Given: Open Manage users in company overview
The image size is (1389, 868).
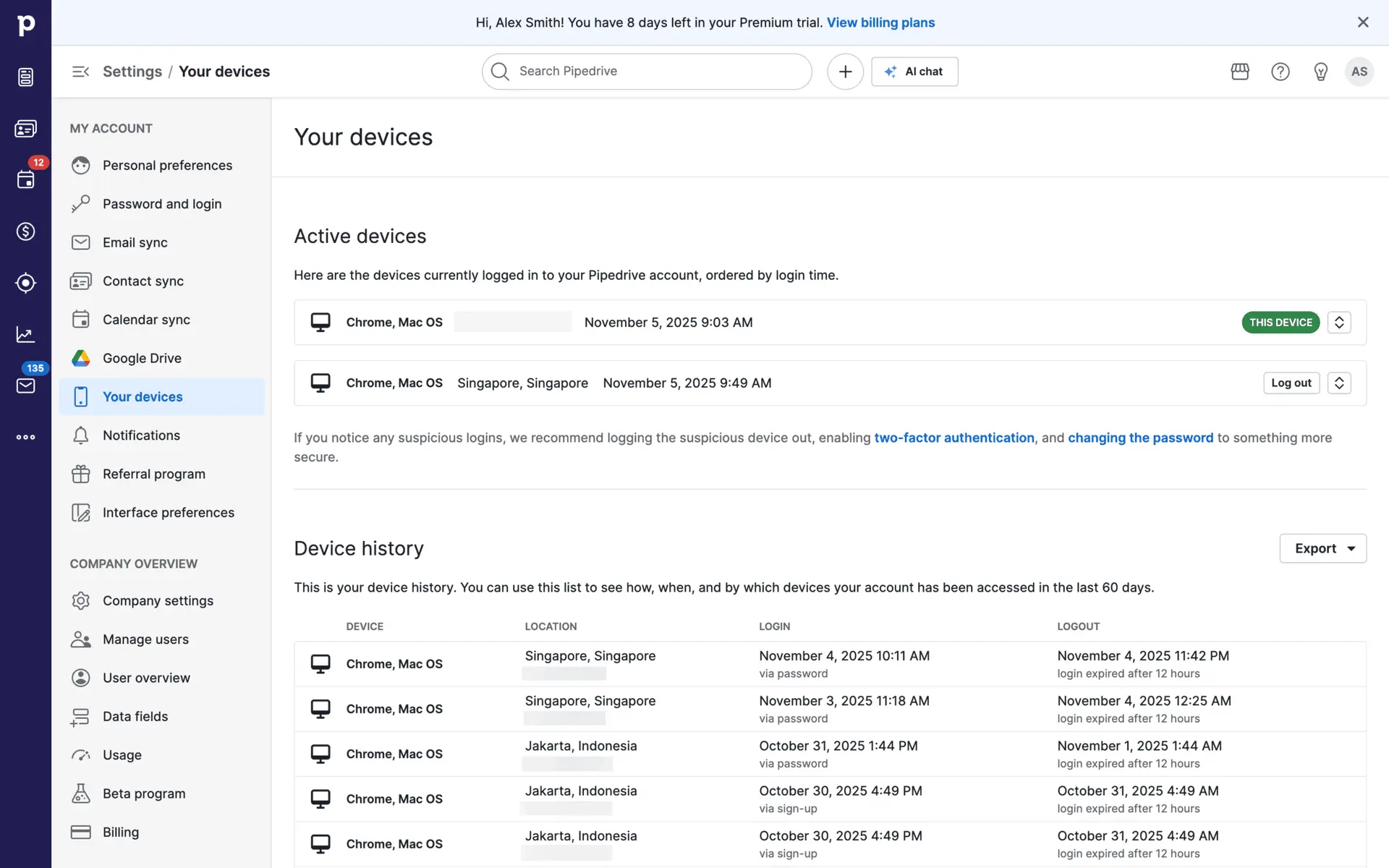Looking at the screenshot, I should pos(145,639).
